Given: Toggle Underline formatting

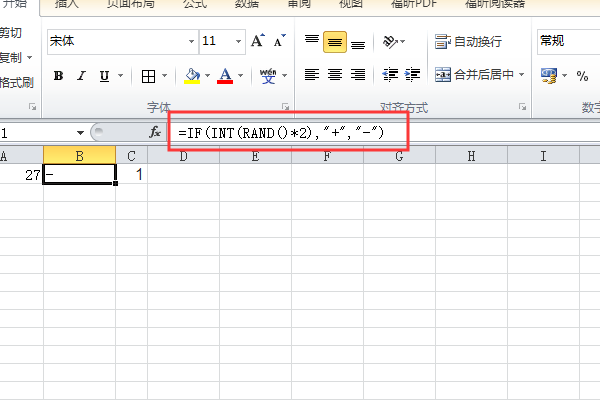Looking at the screenshot, I should click(104, 76).
